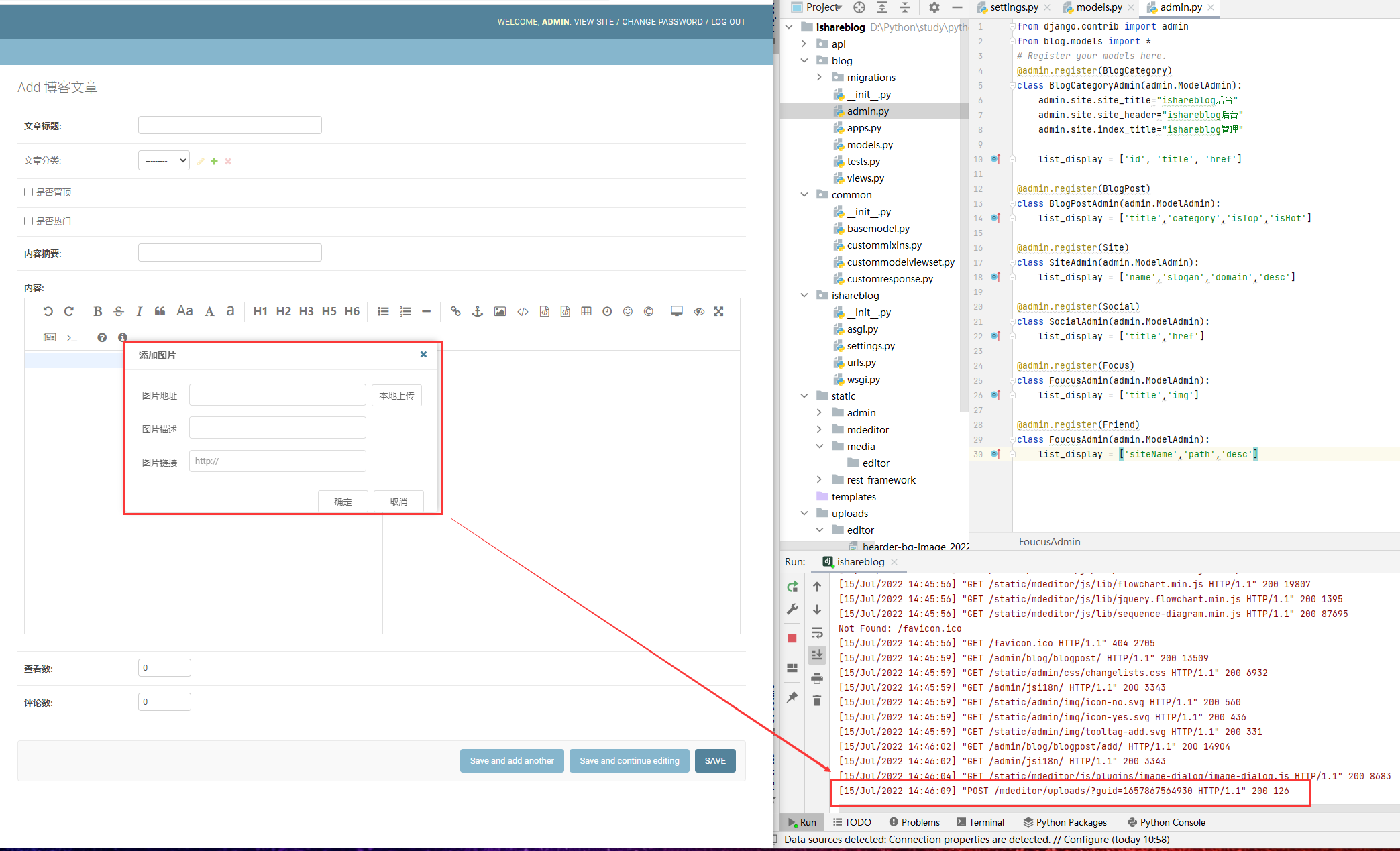Image resolution: width=1400 pixels, height=851 pixels.
Task: Switch to the models.py editor tab
Action: click(1099, 7)
